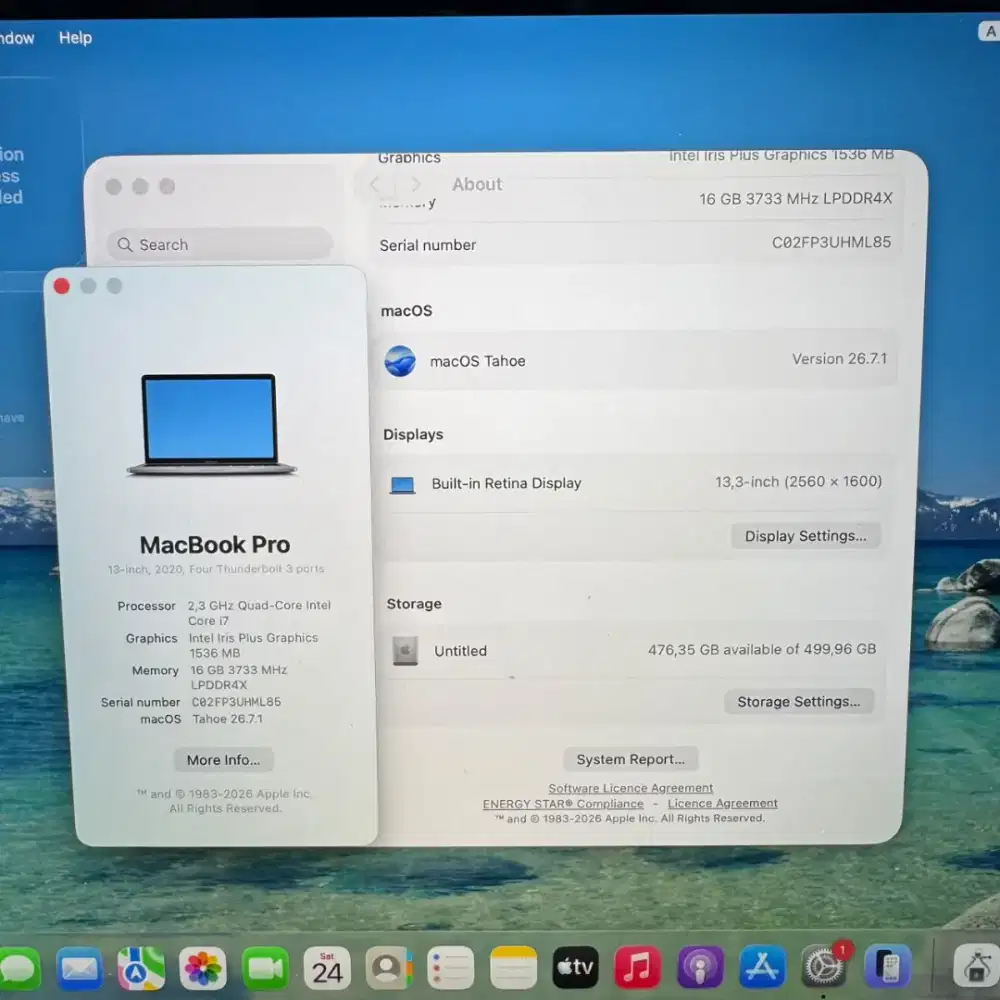Open the Mail app in the Dock
The height and width of the screenshot is (1000, 1000).
[x=79, y=969]
